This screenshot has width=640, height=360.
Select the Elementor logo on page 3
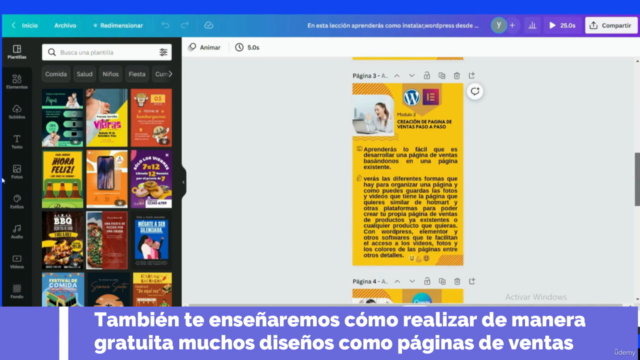[431, 97]
